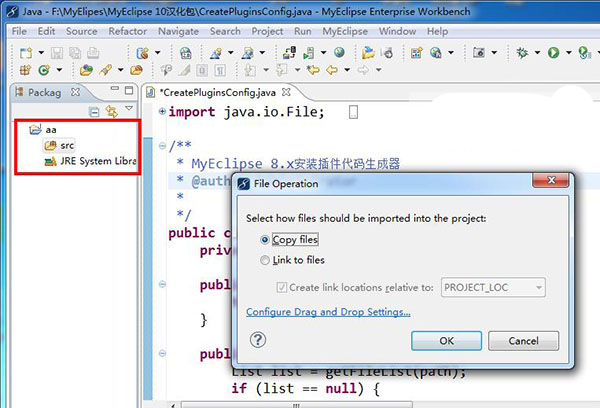Click OK in File Operation dialog
This screenshot has height=408, width=600.
[446, 341]
